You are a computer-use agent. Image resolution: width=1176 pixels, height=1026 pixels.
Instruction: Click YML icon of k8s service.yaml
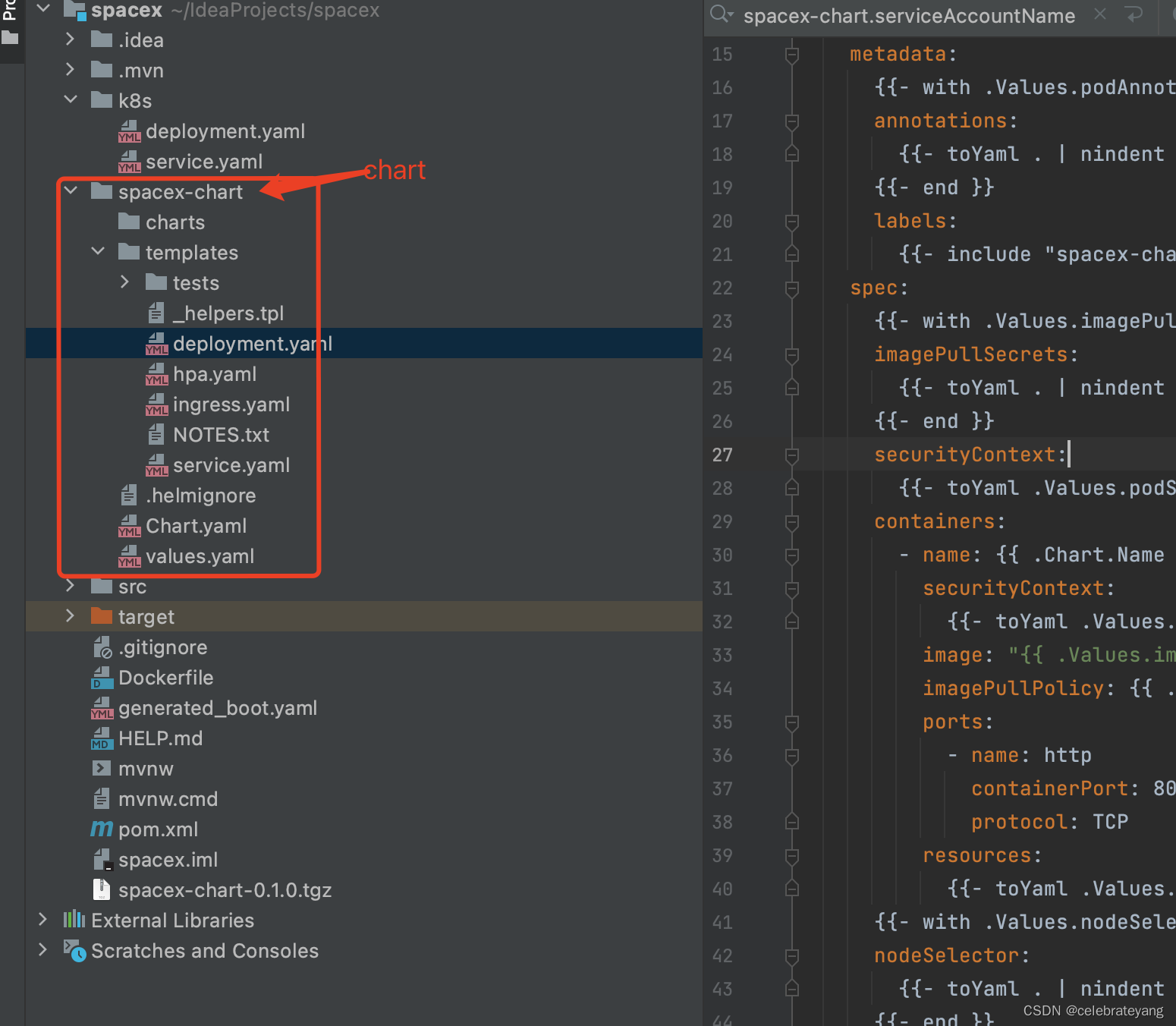click(x=129, y=162)
